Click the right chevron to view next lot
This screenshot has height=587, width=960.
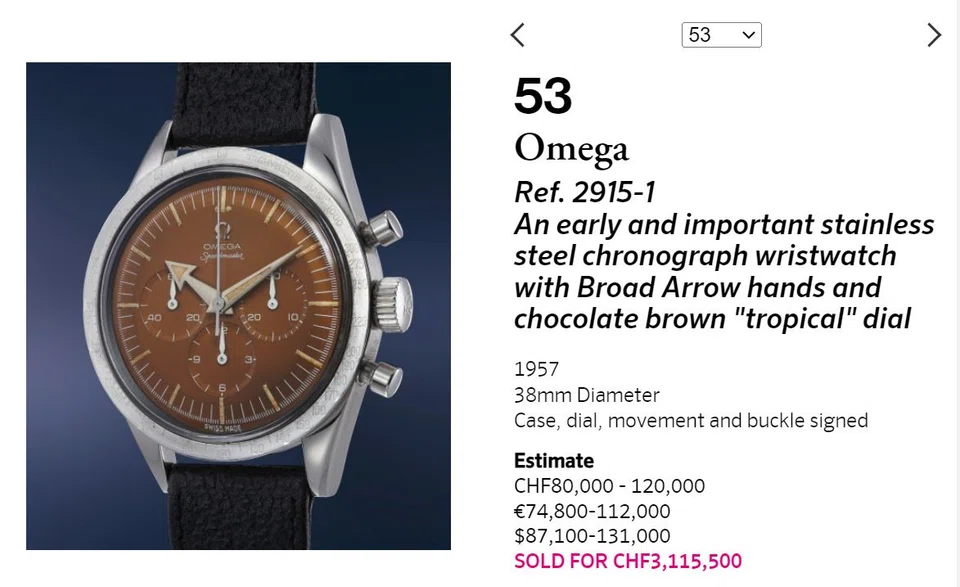click(x=935, y=35)
